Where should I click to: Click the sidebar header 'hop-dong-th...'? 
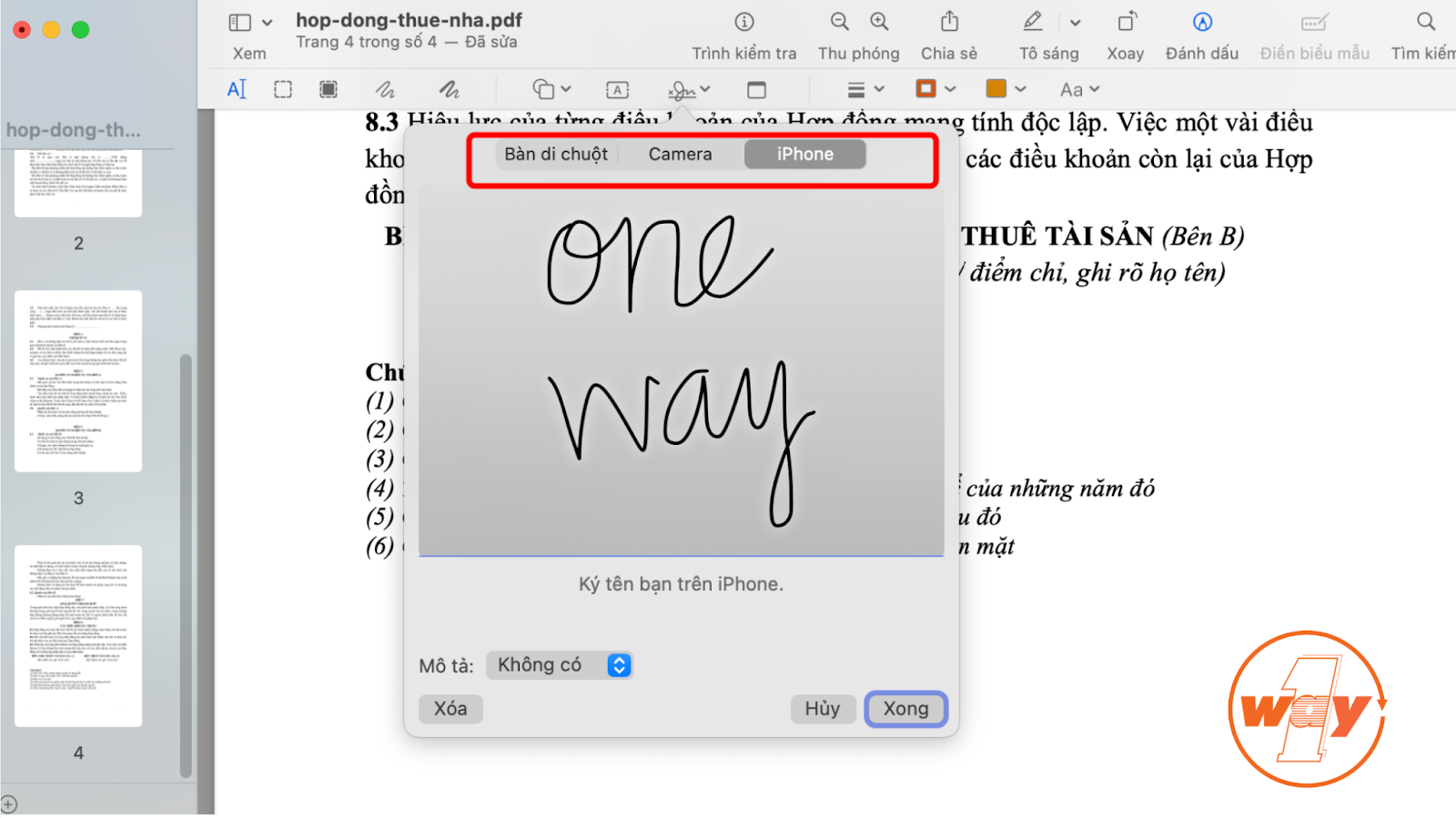(x=73, y=130)
